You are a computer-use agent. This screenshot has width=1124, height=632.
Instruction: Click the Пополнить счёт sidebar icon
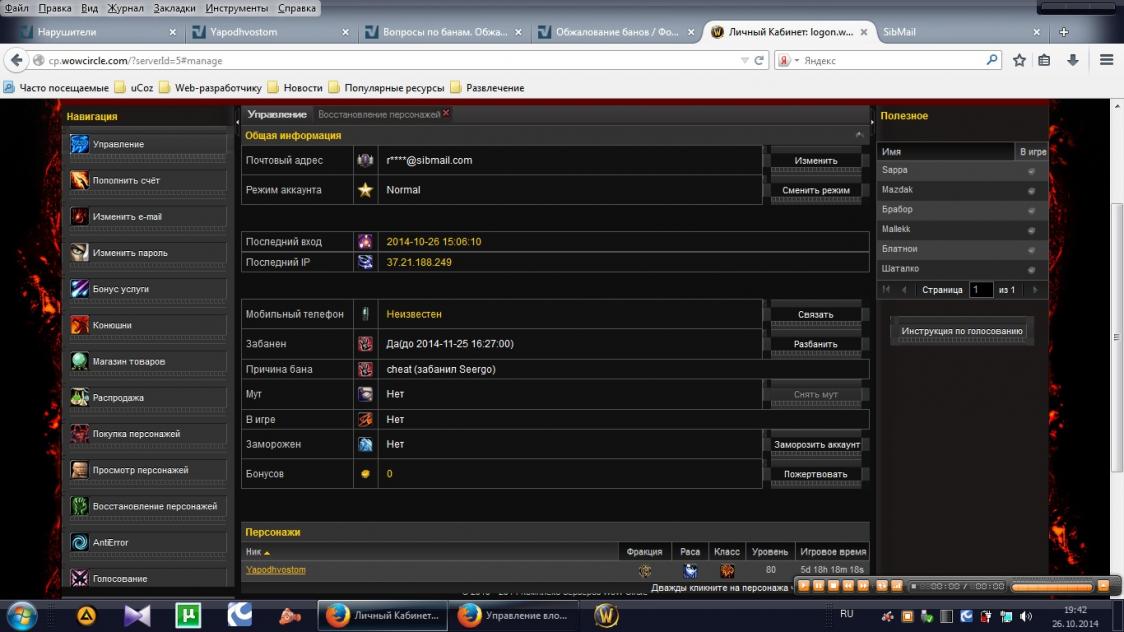79,181
